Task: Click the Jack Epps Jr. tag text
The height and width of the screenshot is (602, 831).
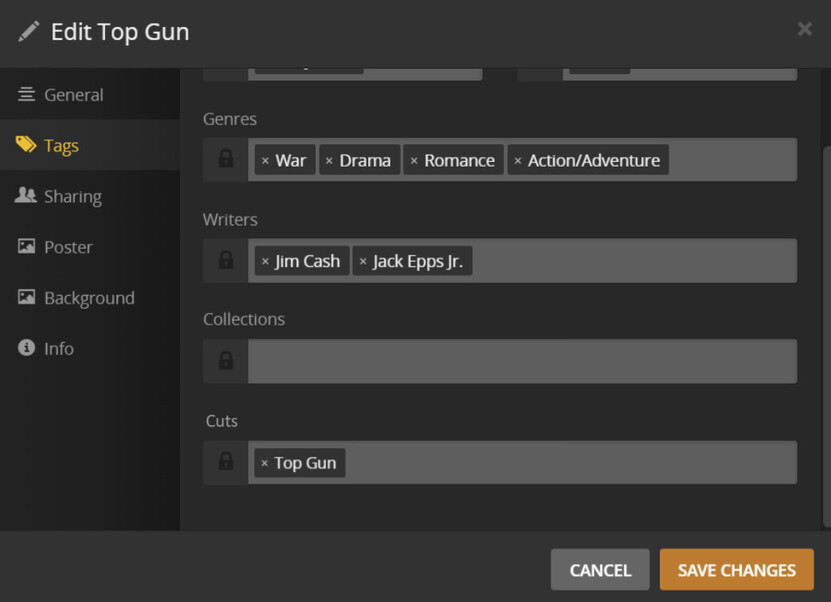Action: click(418, 261)
